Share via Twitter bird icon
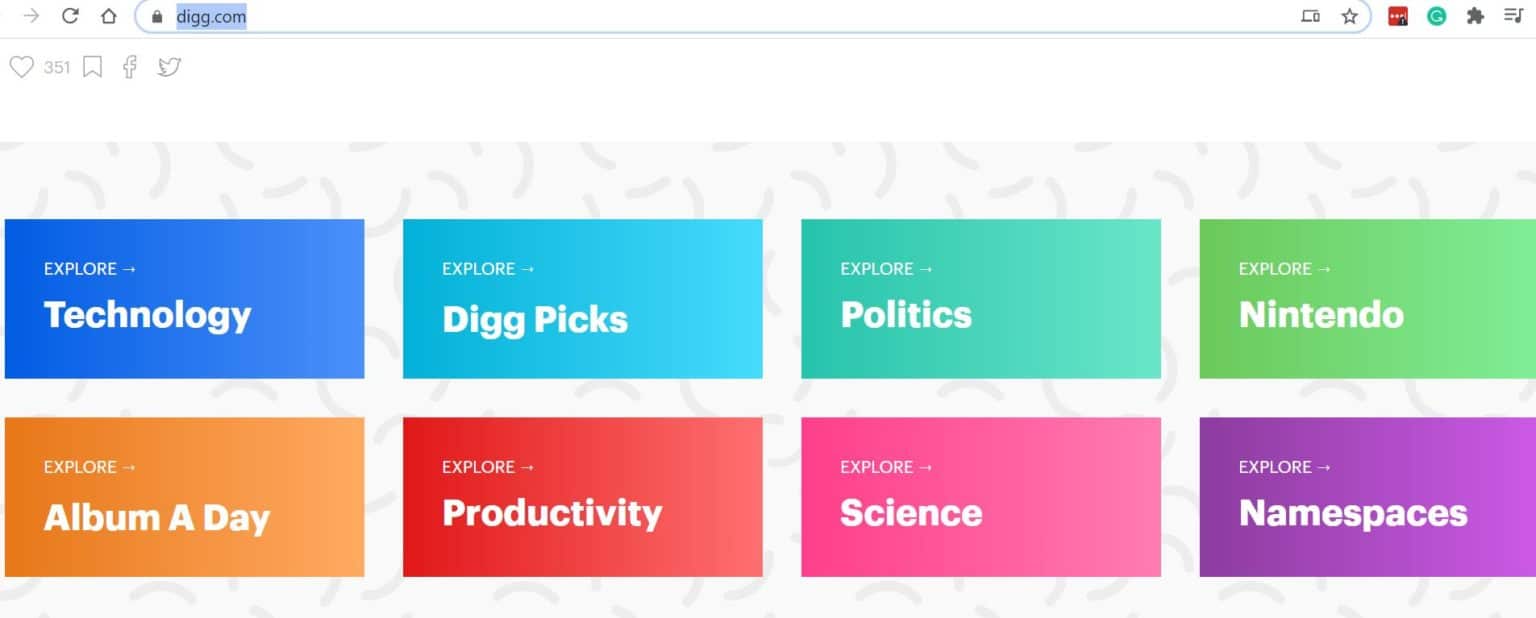Viewport: 1536px width, 618px height. [170, 67]
